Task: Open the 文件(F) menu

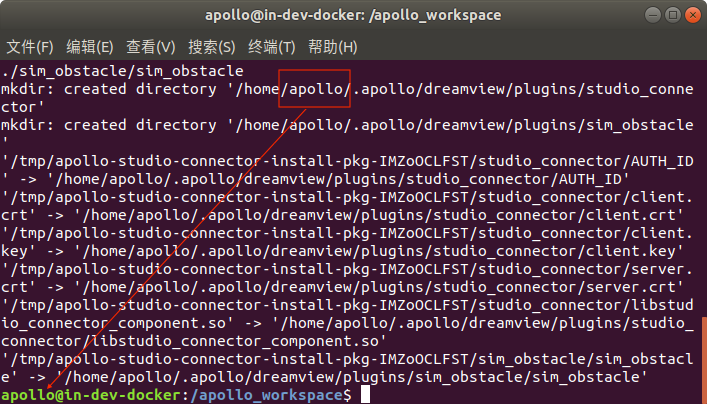Action: coord(30,47)
